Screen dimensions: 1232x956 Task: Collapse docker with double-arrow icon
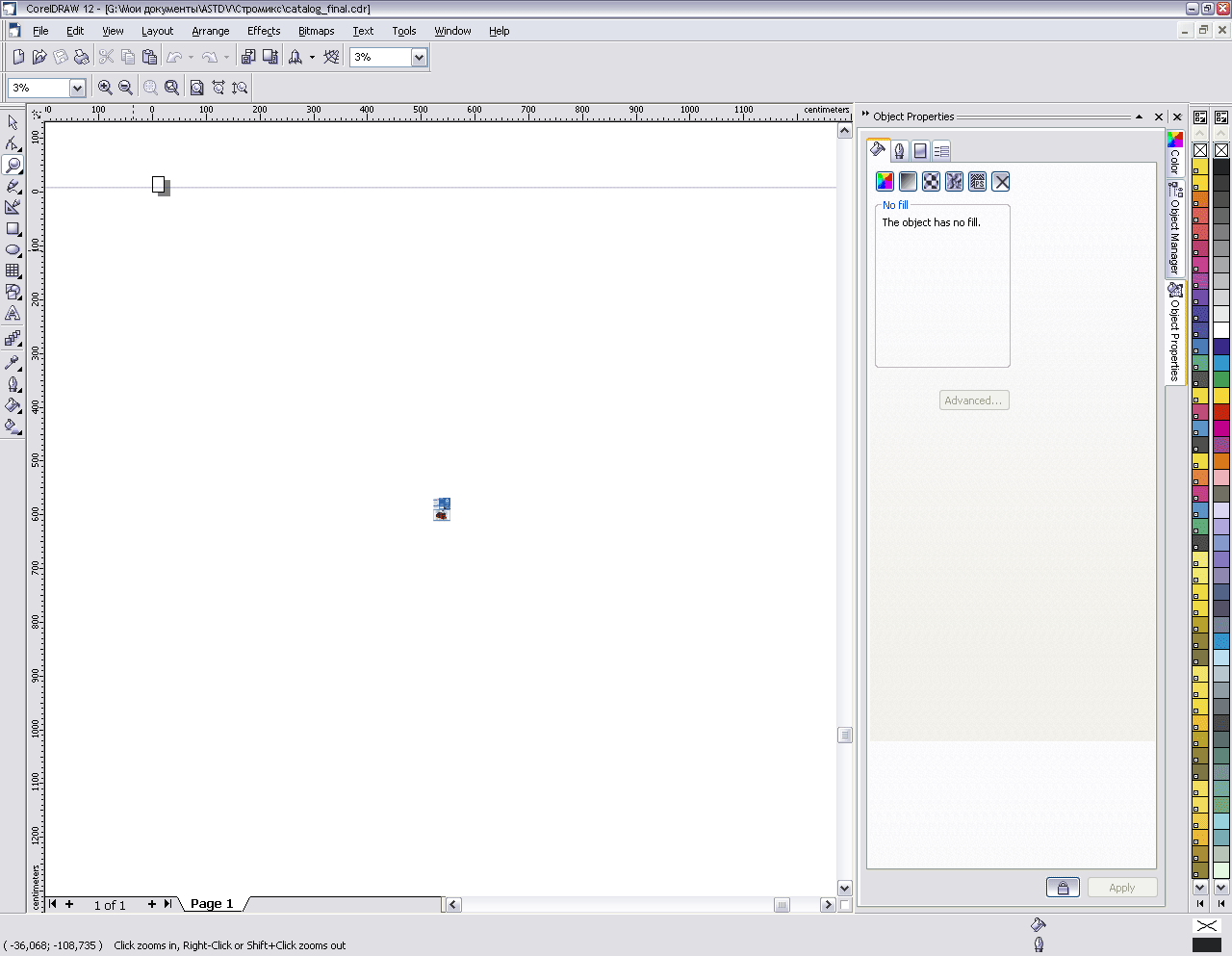(865, 115)
